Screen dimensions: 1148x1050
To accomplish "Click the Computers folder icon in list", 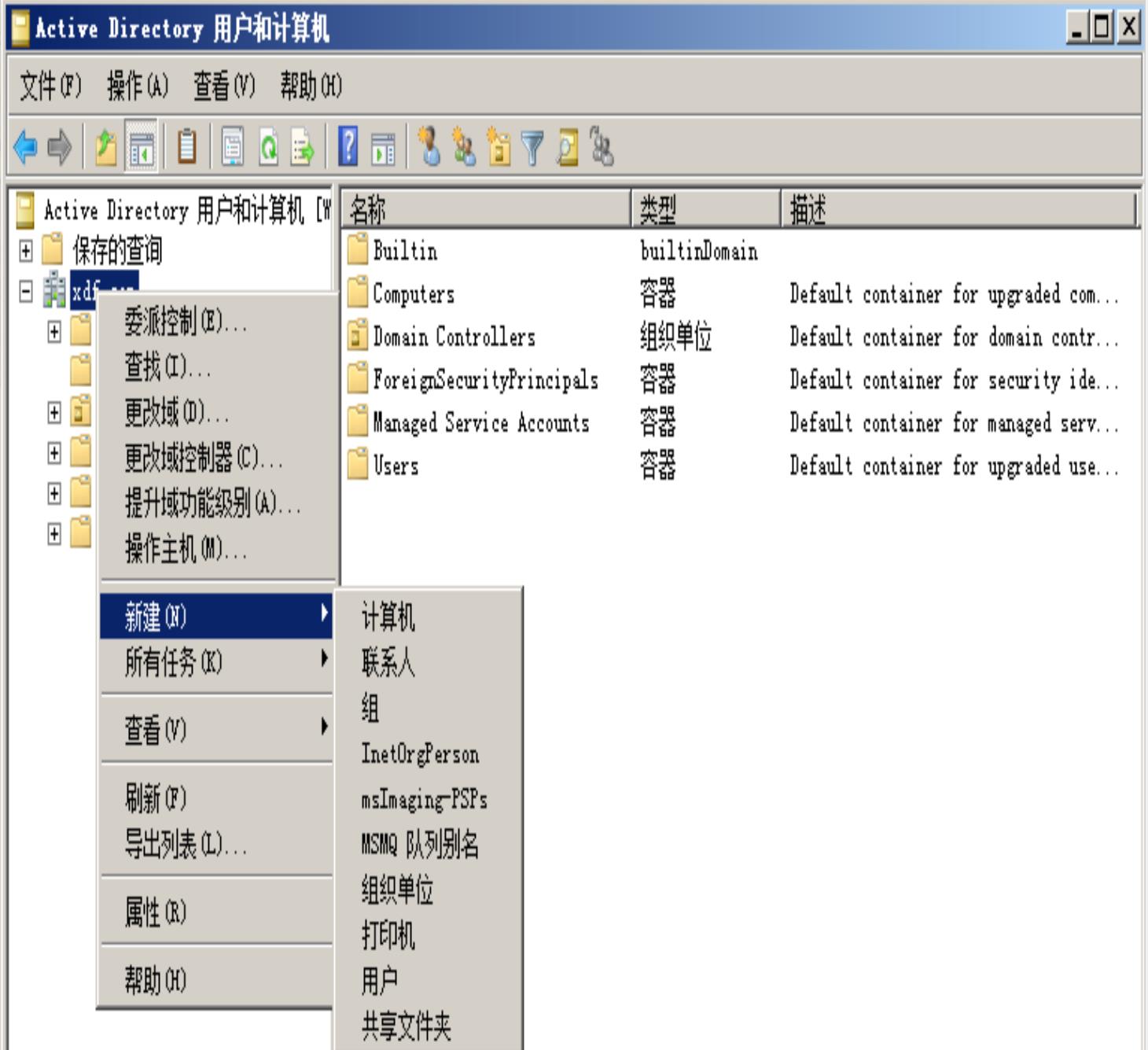I will 358,292.
